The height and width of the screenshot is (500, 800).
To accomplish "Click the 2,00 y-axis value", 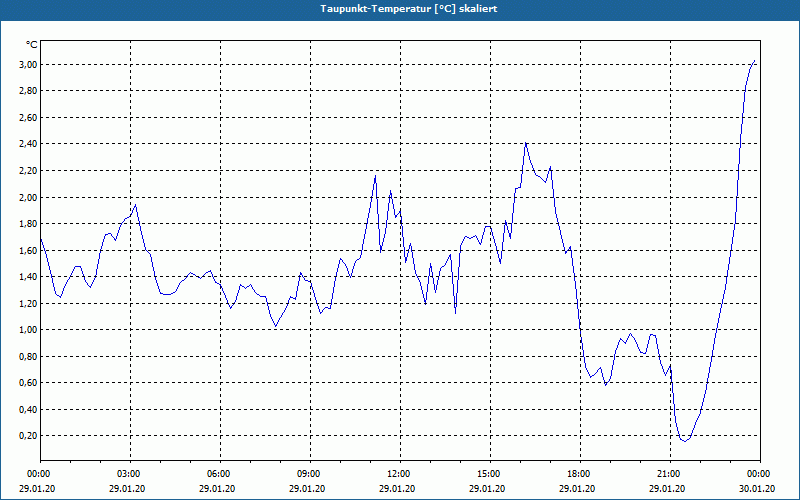I will 28,197.
